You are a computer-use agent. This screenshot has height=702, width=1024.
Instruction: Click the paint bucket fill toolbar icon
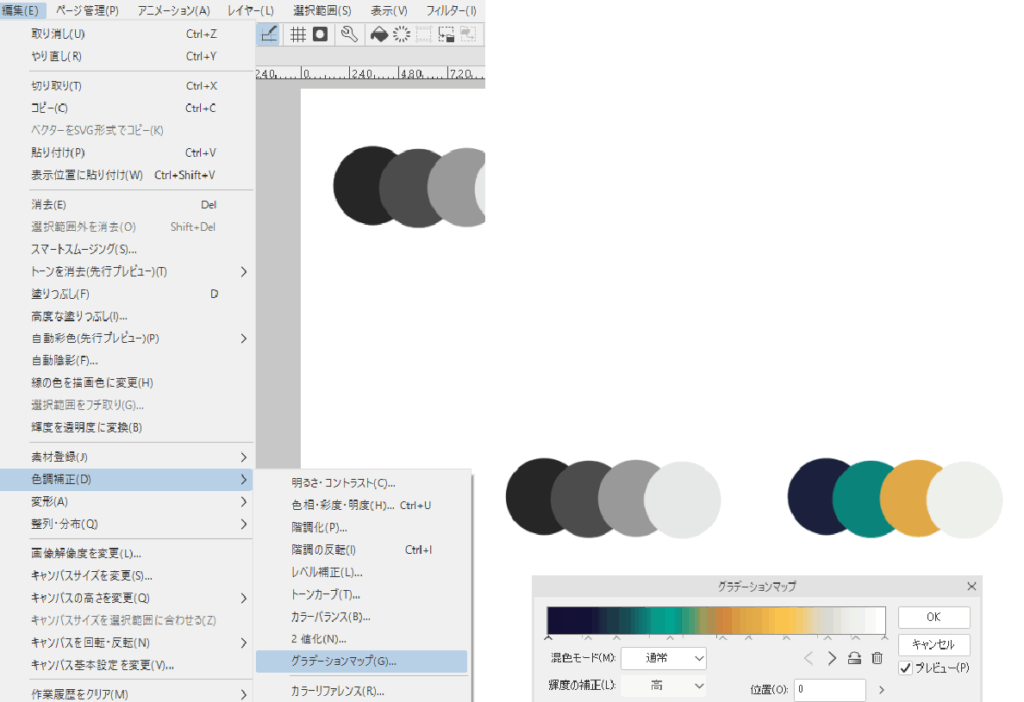pyautogui.click(x=379, y=34)
